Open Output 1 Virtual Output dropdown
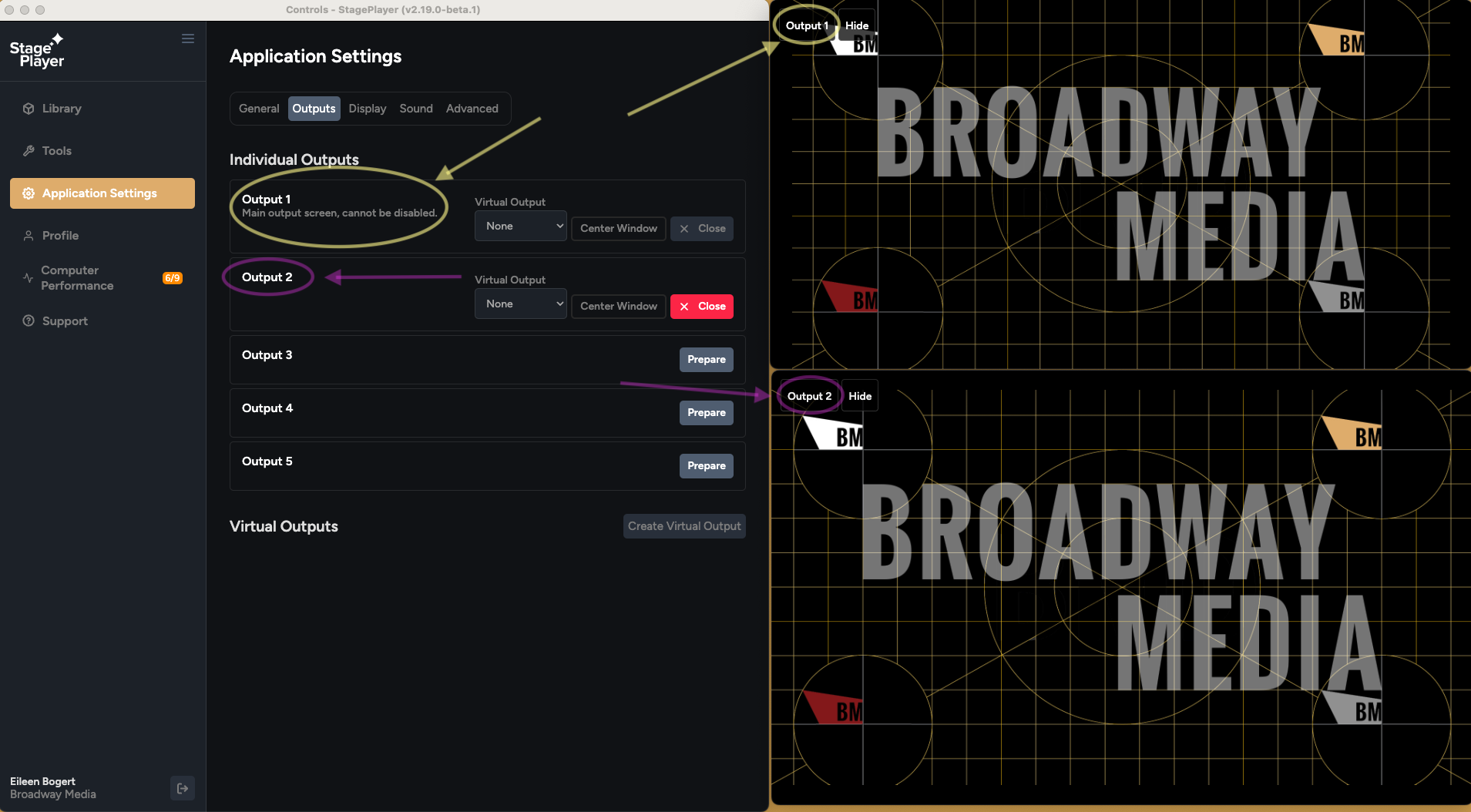Viewport: 1471px width, 812px height. pyautogui.click(x=521, y=226)
